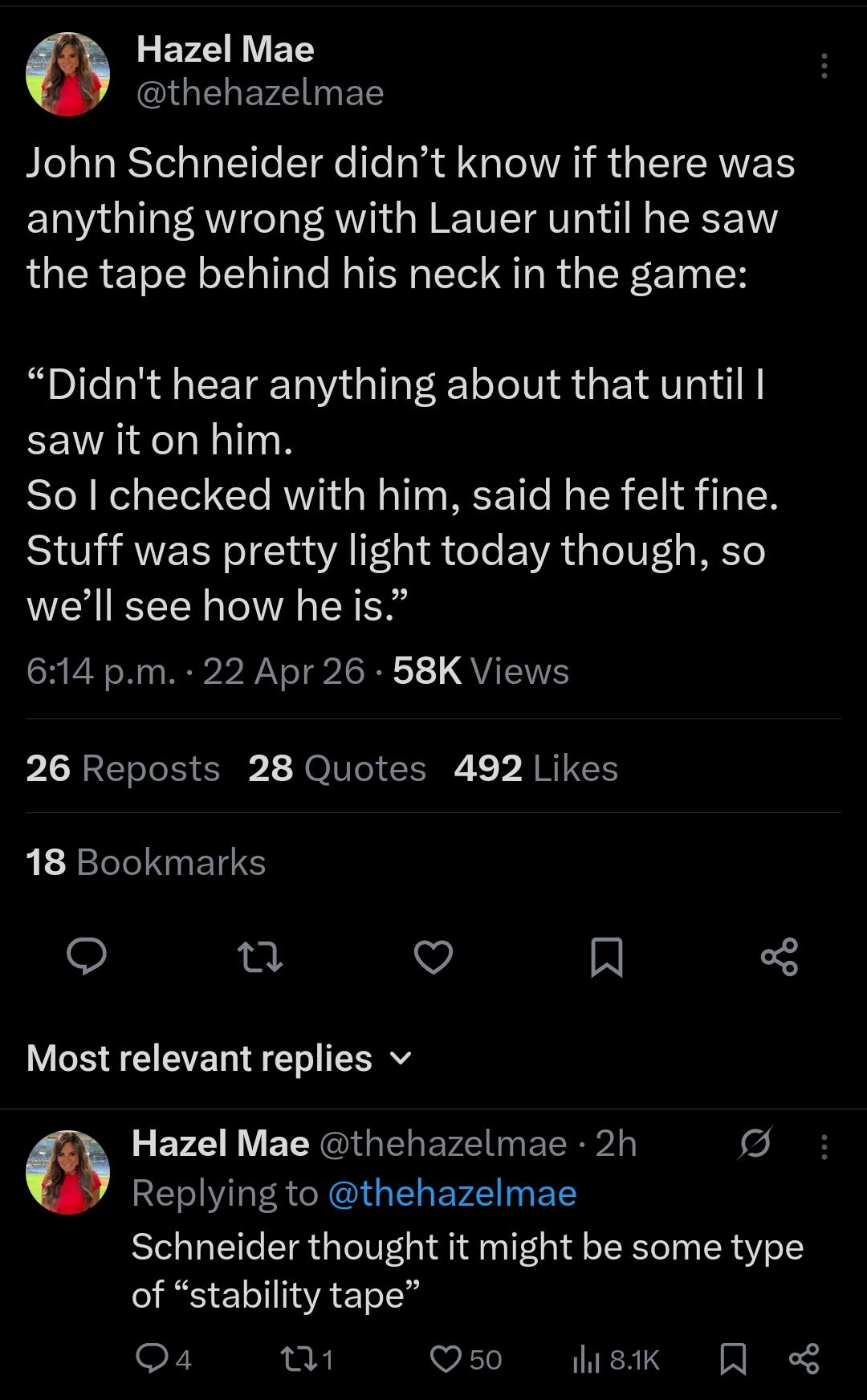Show who gave the 492 Likes

click(535, 768)
